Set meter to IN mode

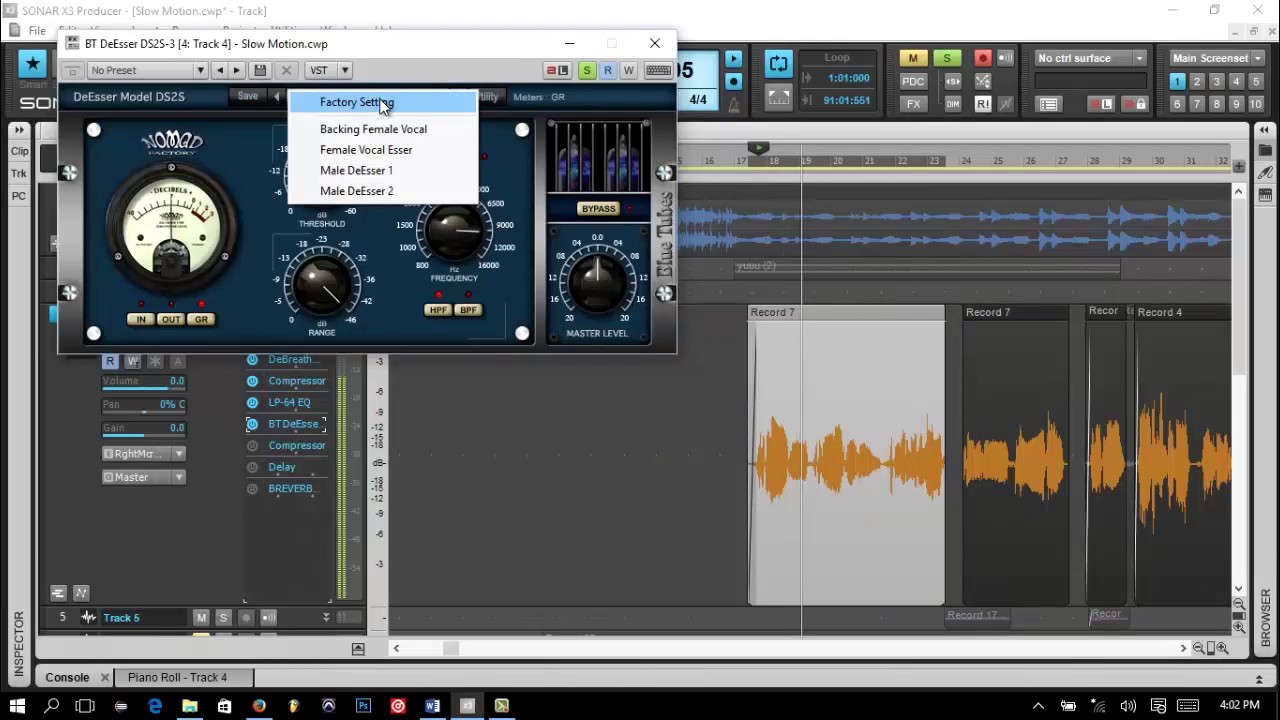(141, 319)
